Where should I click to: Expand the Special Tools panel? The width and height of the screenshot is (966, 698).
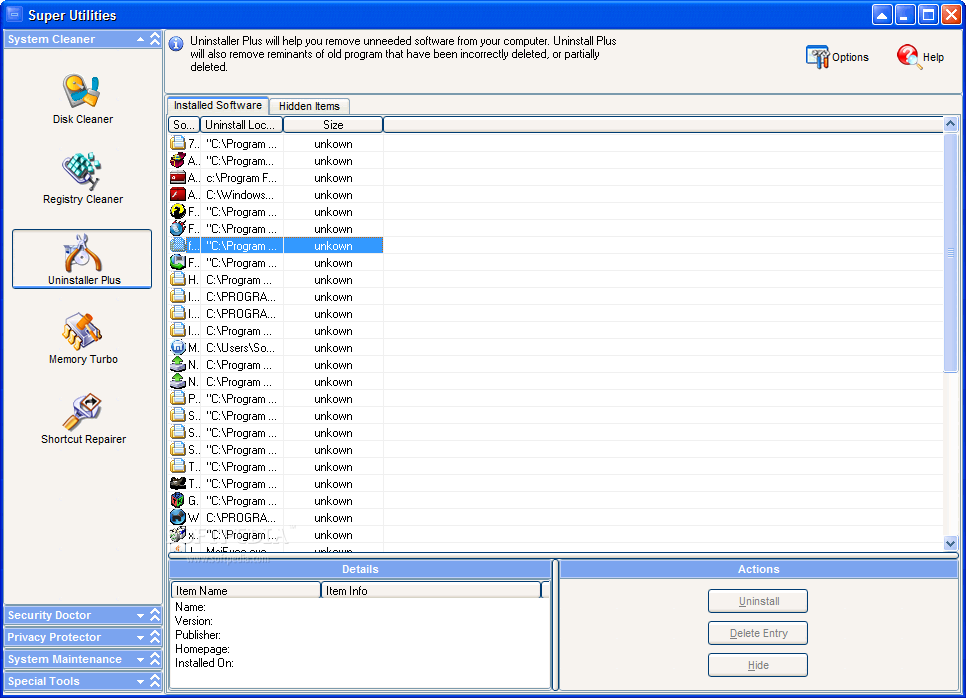(x=140, y=681)
